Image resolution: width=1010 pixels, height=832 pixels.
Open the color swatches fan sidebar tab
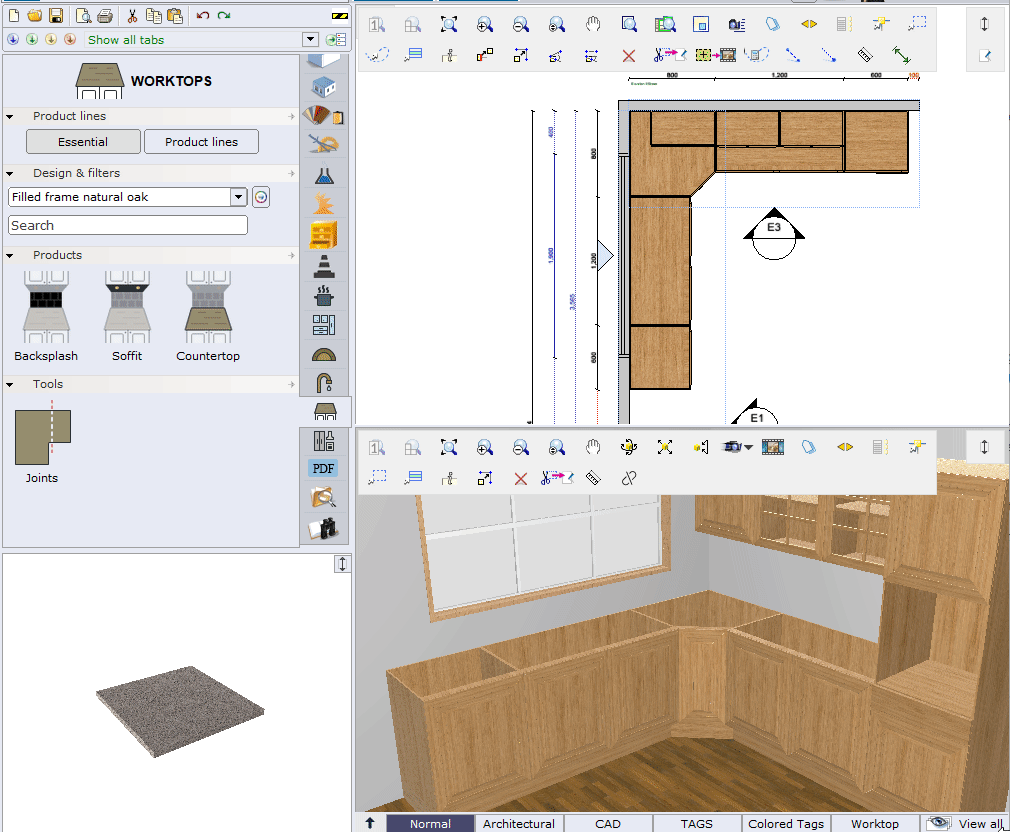[x=323, y=116]
